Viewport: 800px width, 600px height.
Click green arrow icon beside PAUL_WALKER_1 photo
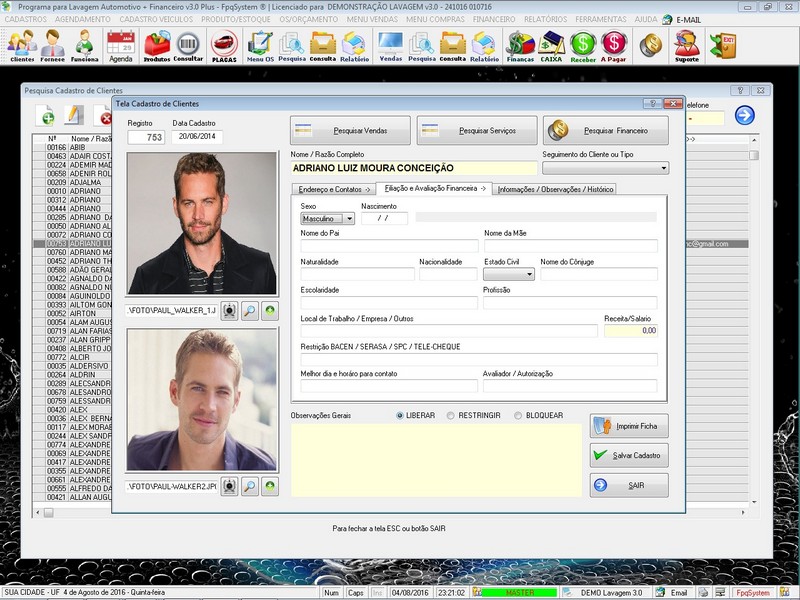tap(270, 310)
